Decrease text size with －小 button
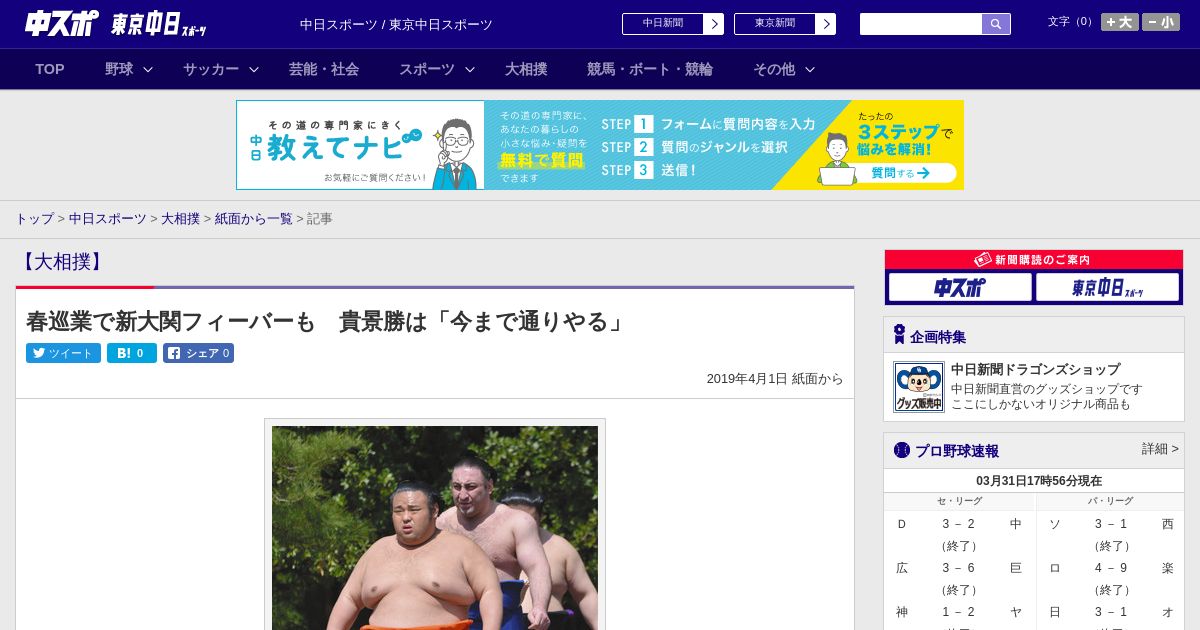1200x630 pixels. 1161,22
